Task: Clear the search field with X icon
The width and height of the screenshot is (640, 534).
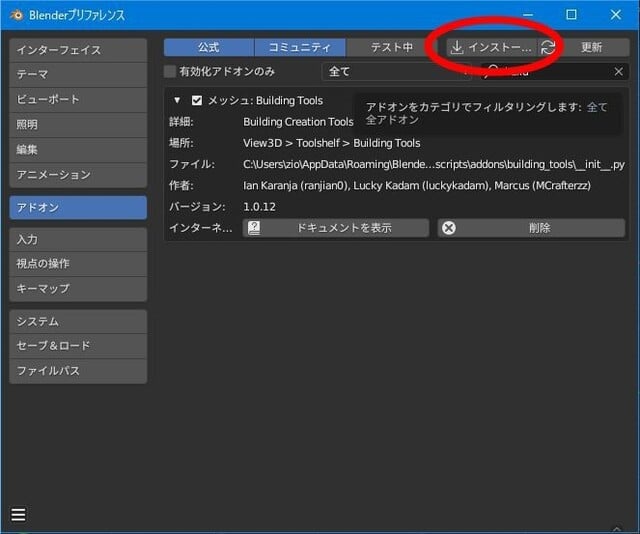Action: [619, 72]
